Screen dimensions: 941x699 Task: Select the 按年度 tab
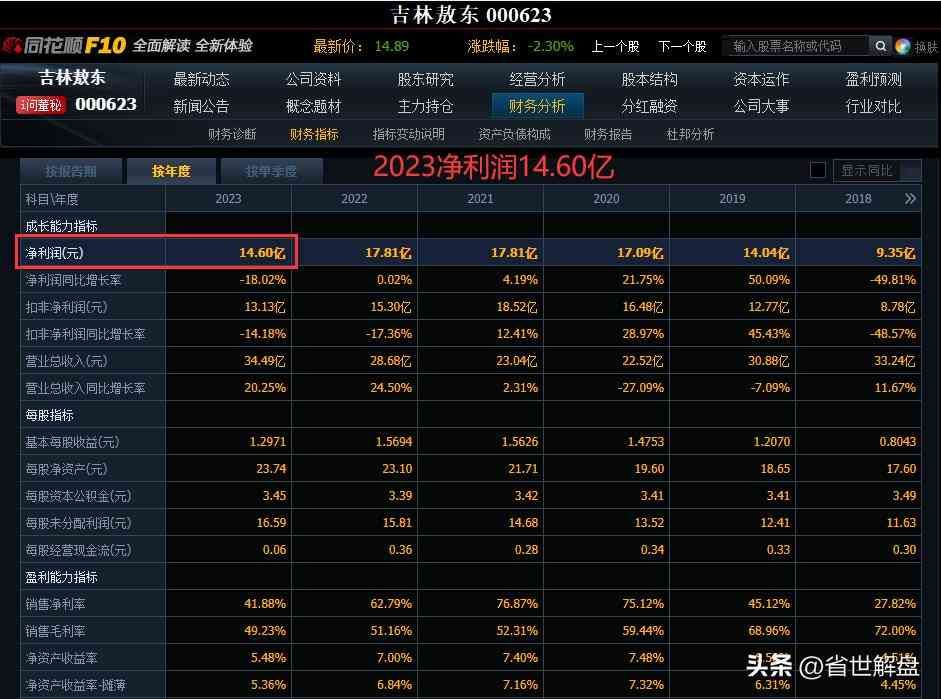click(x=171, y=171)
